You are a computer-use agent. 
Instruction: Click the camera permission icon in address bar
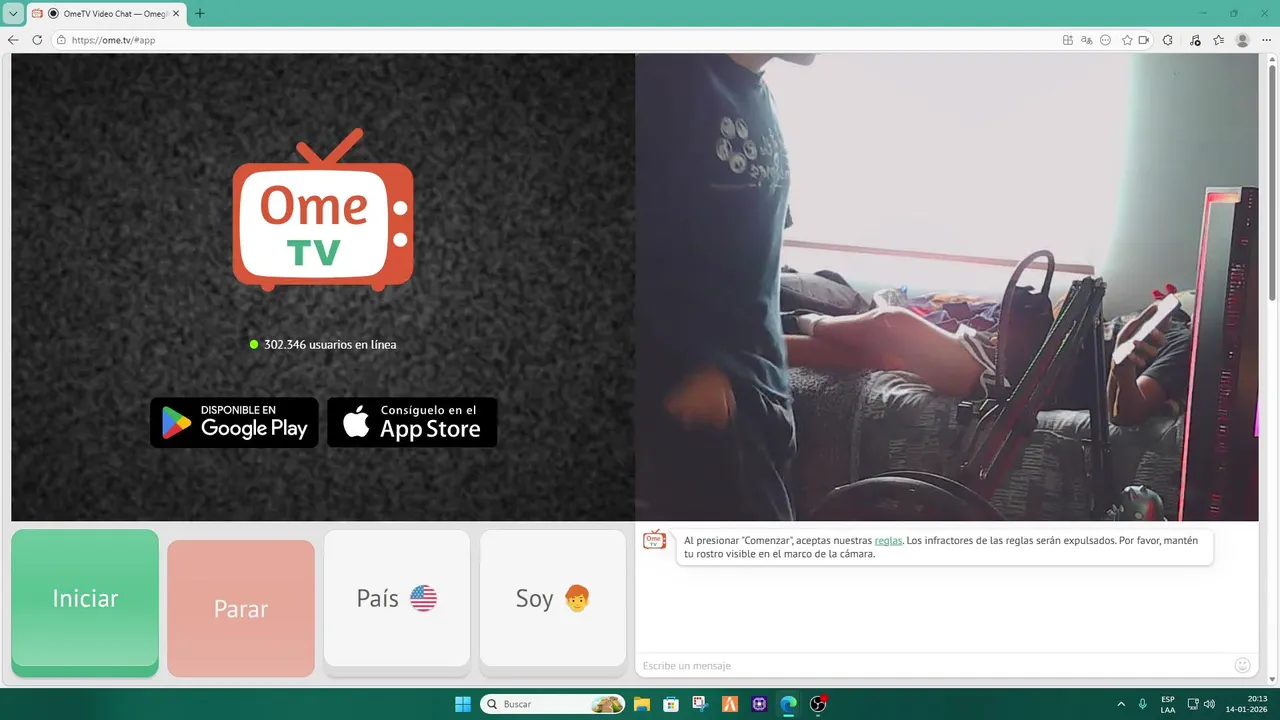click(x=1143, y=40)
